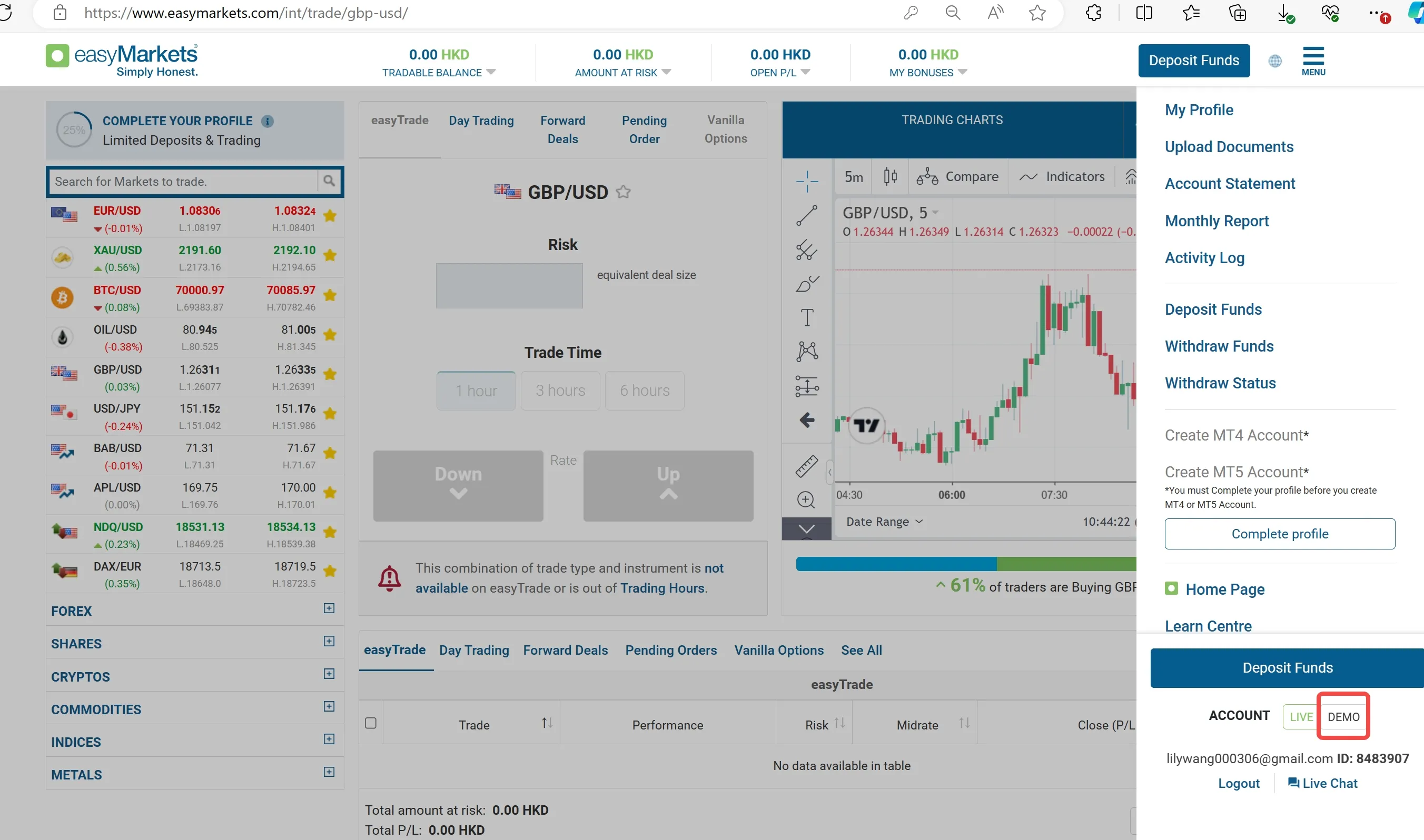Open Pending Orders tab above the deals table
The image size is (1424, 840).
(671, 651)
